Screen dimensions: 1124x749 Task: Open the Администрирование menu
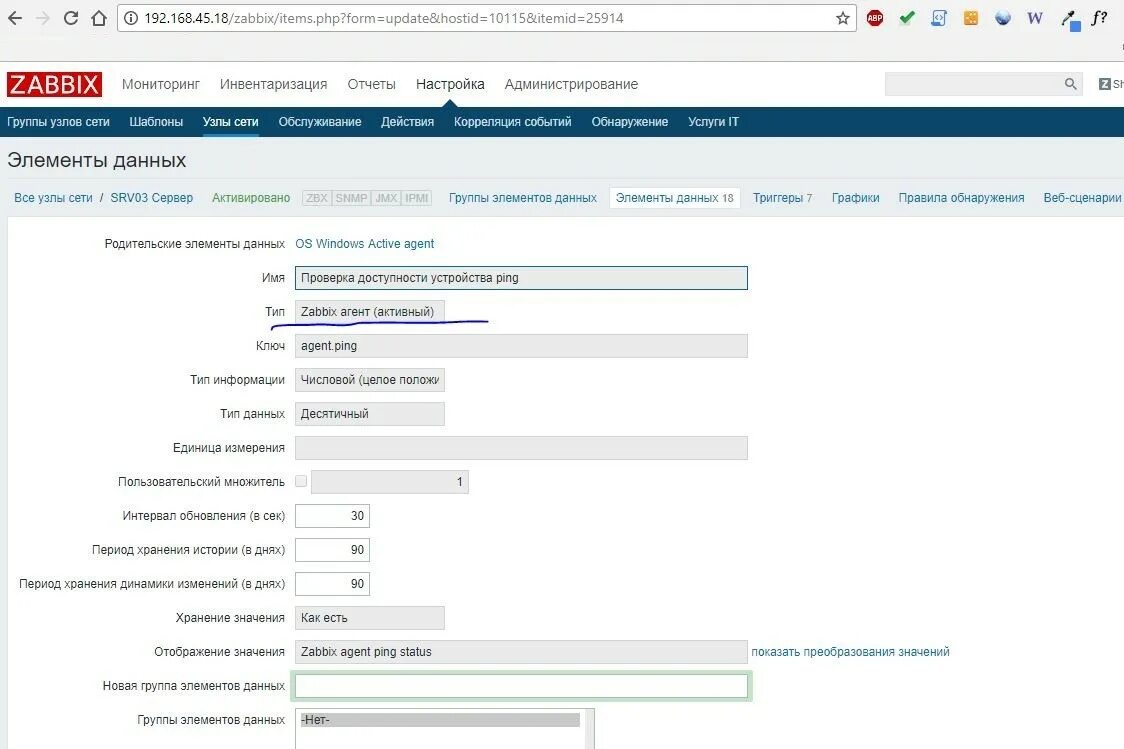coord(571,84)
